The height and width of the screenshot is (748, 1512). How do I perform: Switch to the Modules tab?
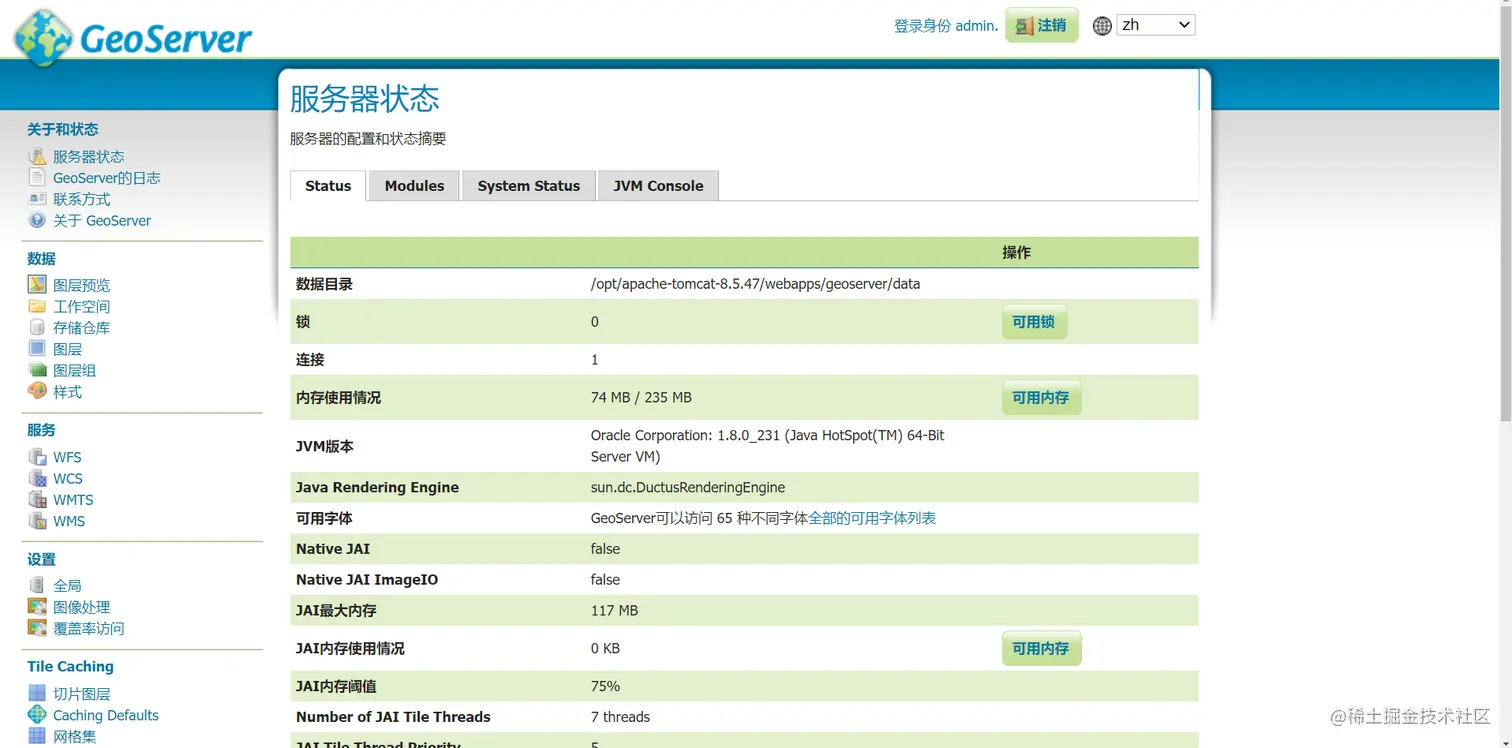point(414,186)
